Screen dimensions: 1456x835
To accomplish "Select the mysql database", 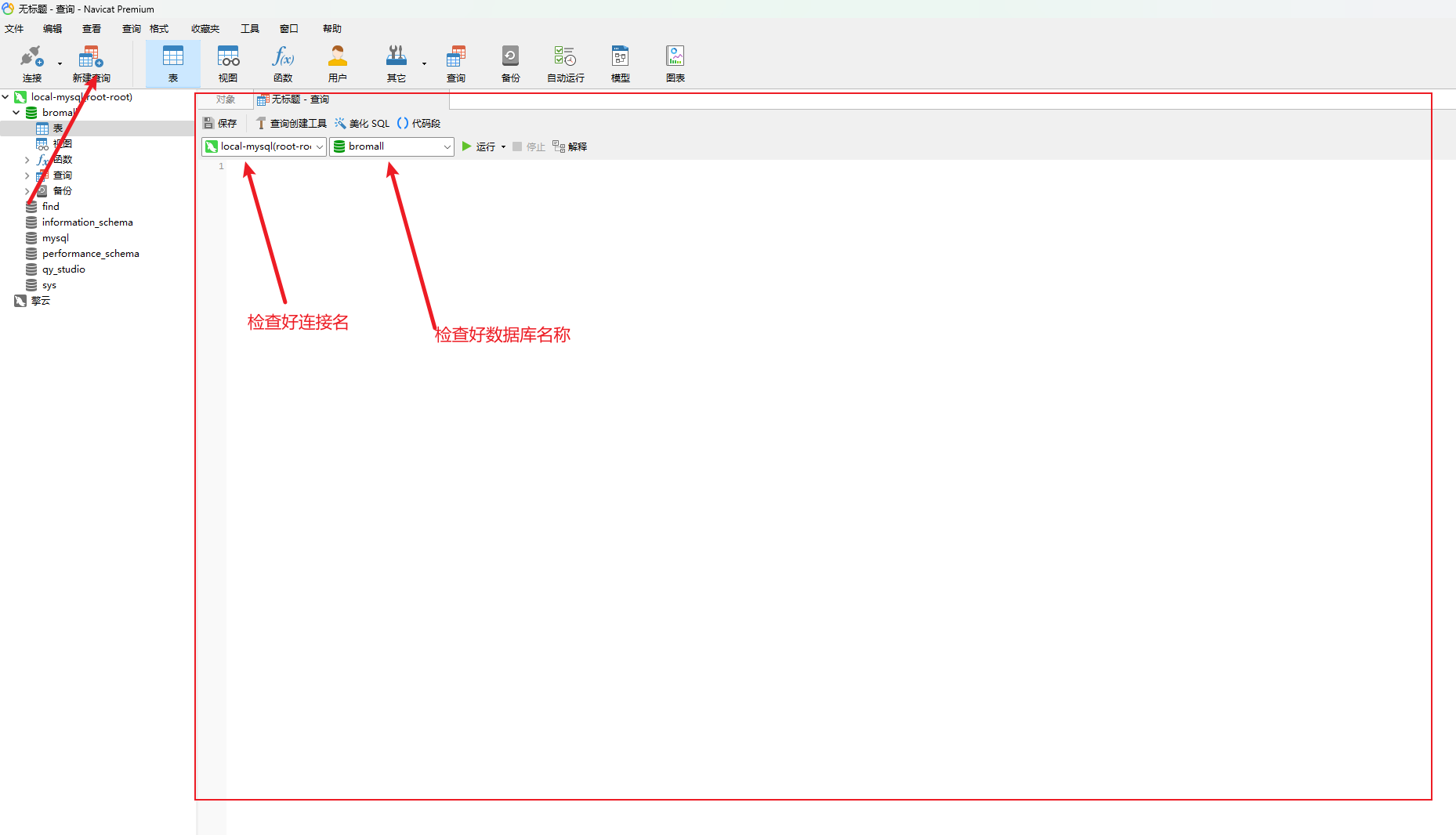I will [56, 238].
